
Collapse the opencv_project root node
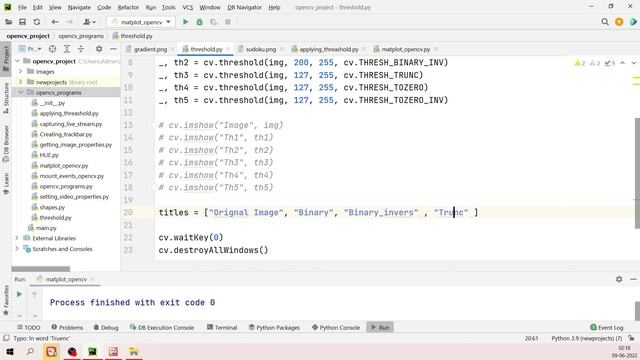click(x=18, y=61)
